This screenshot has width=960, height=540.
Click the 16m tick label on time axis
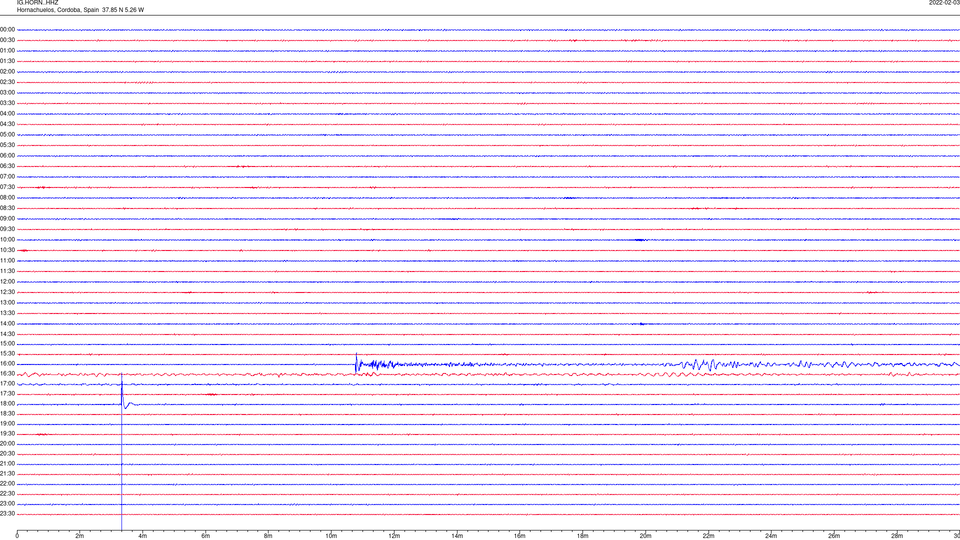(x=520, y=536)
